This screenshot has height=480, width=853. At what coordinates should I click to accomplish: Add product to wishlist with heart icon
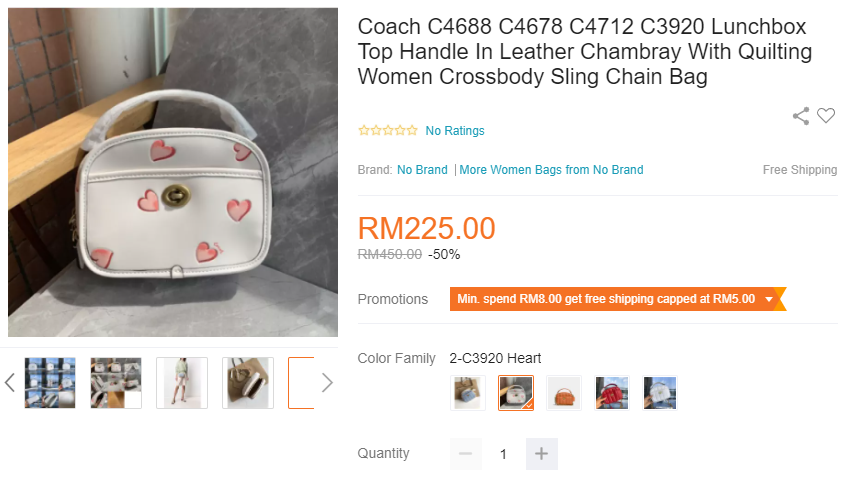point(826,115)
